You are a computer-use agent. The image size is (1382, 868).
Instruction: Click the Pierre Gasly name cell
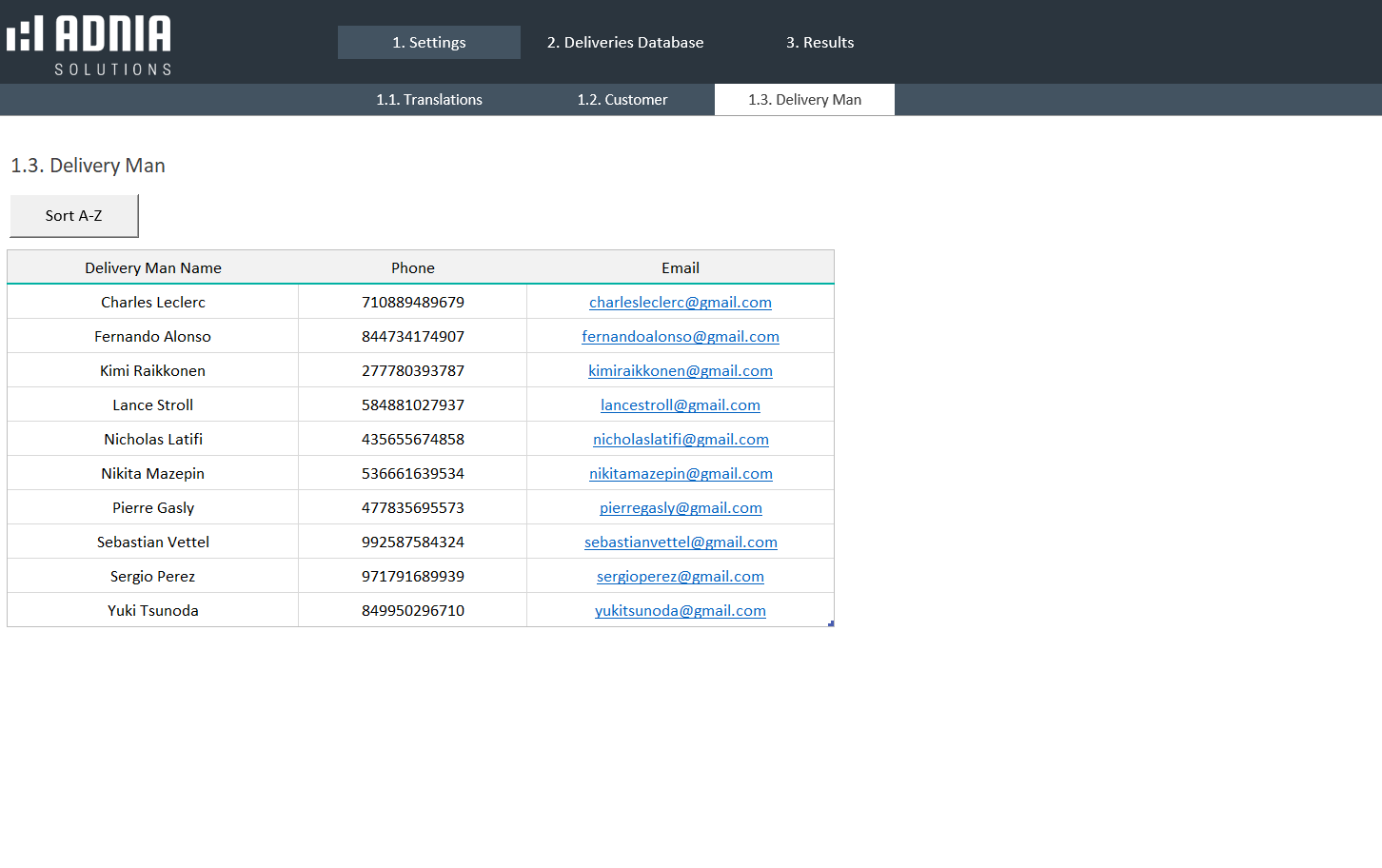153,508
